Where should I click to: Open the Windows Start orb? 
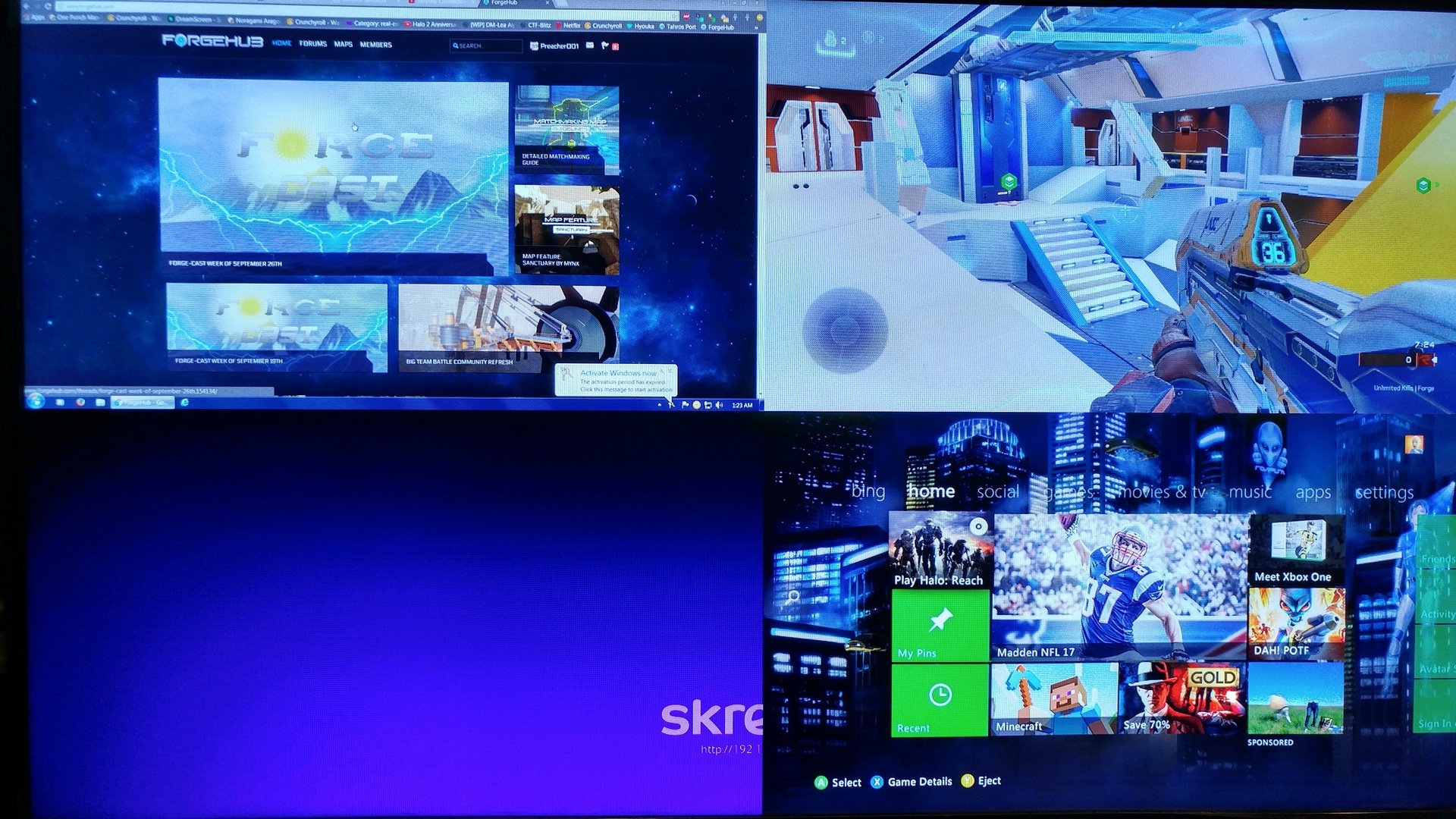36,402
